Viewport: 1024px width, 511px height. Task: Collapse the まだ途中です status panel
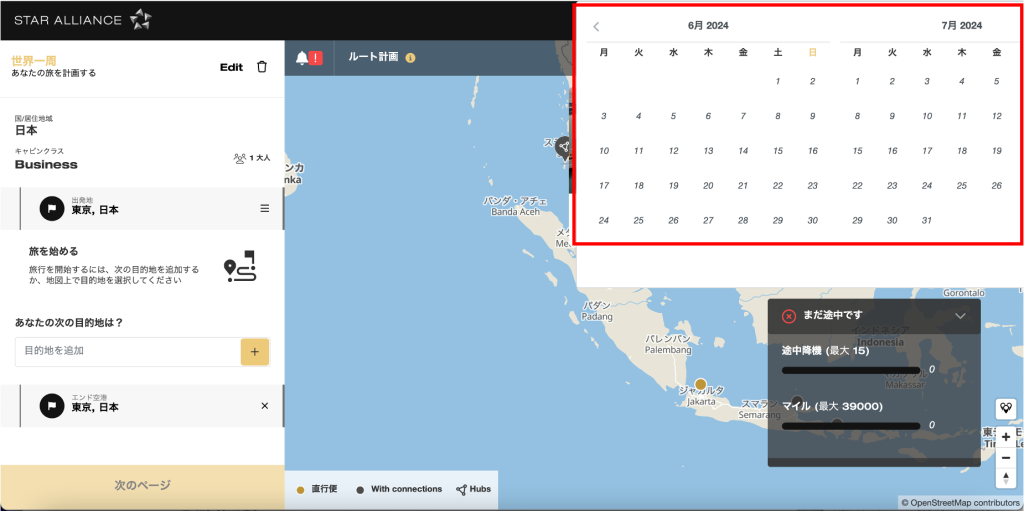(960, 316)
